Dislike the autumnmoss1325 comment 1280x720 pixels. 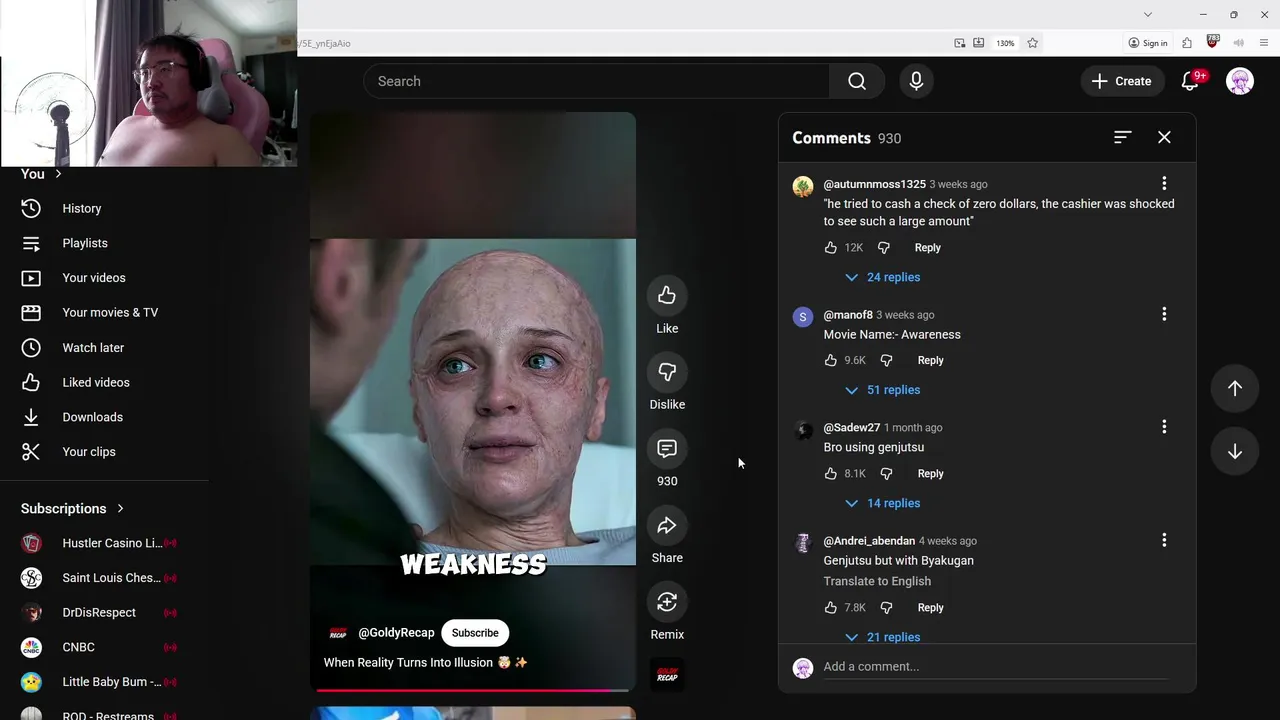(x=884, y=247)
